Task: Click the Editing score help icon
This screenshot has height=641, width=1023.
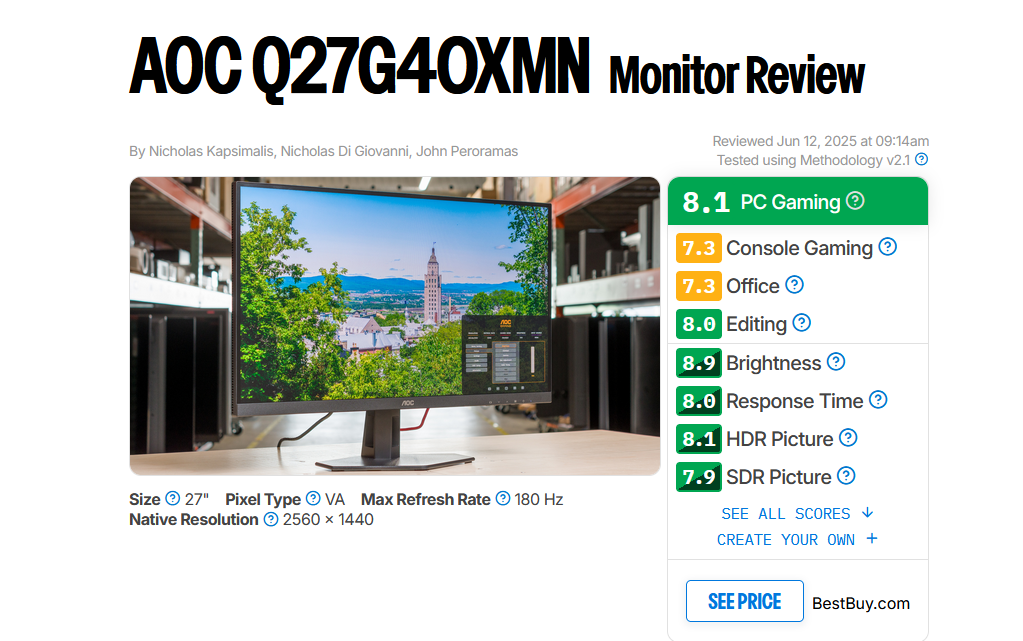Action: (x=801, y=322)
